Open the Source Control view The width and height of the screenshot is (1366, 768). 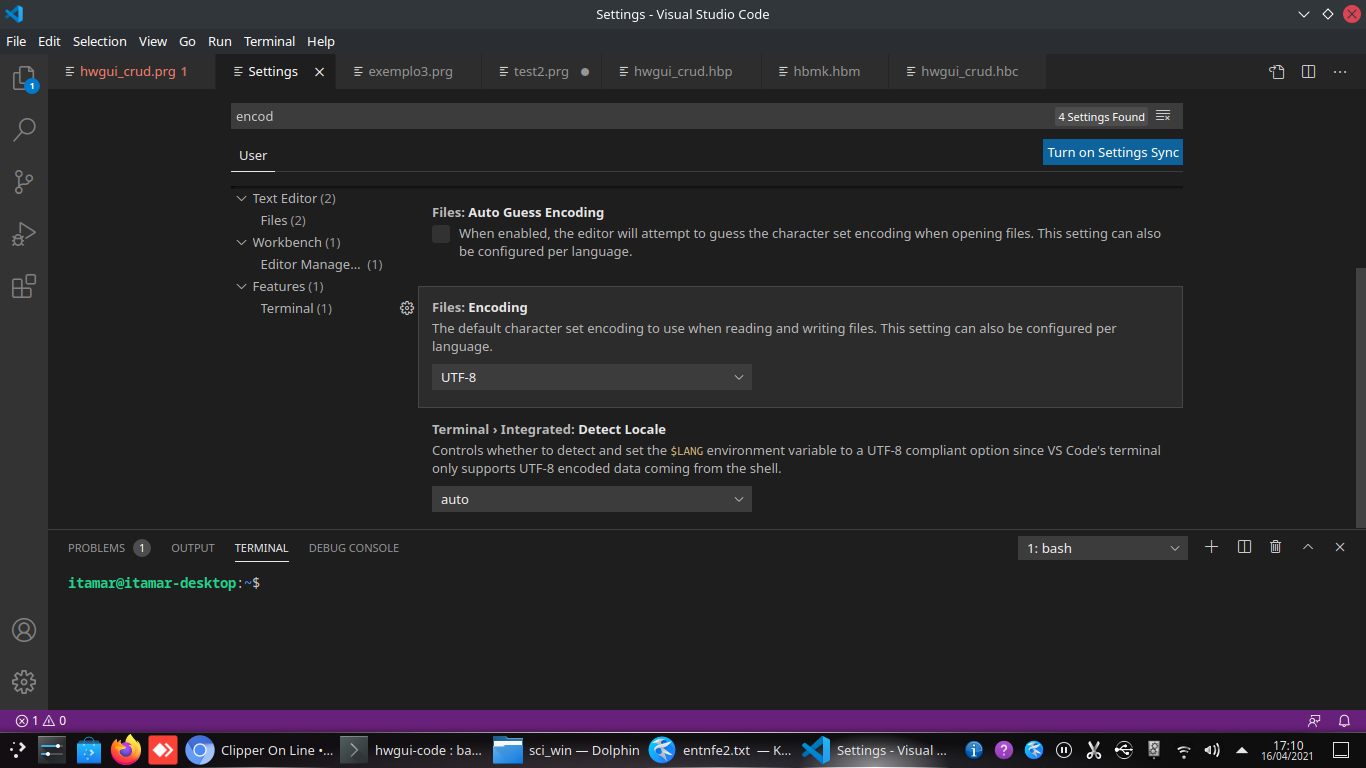(x=24, y=182)
